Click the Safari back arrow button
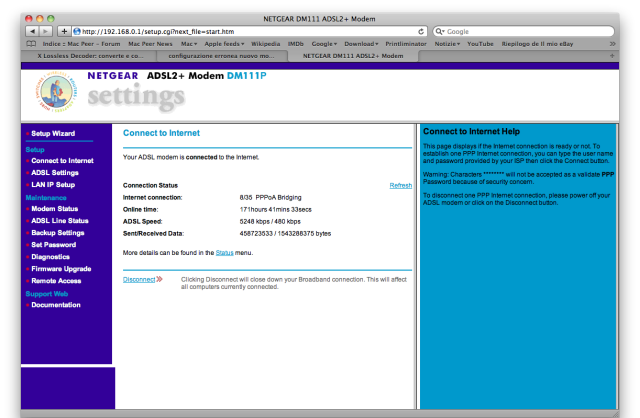Viewport: 640px width, 418px height. (33, 31)
